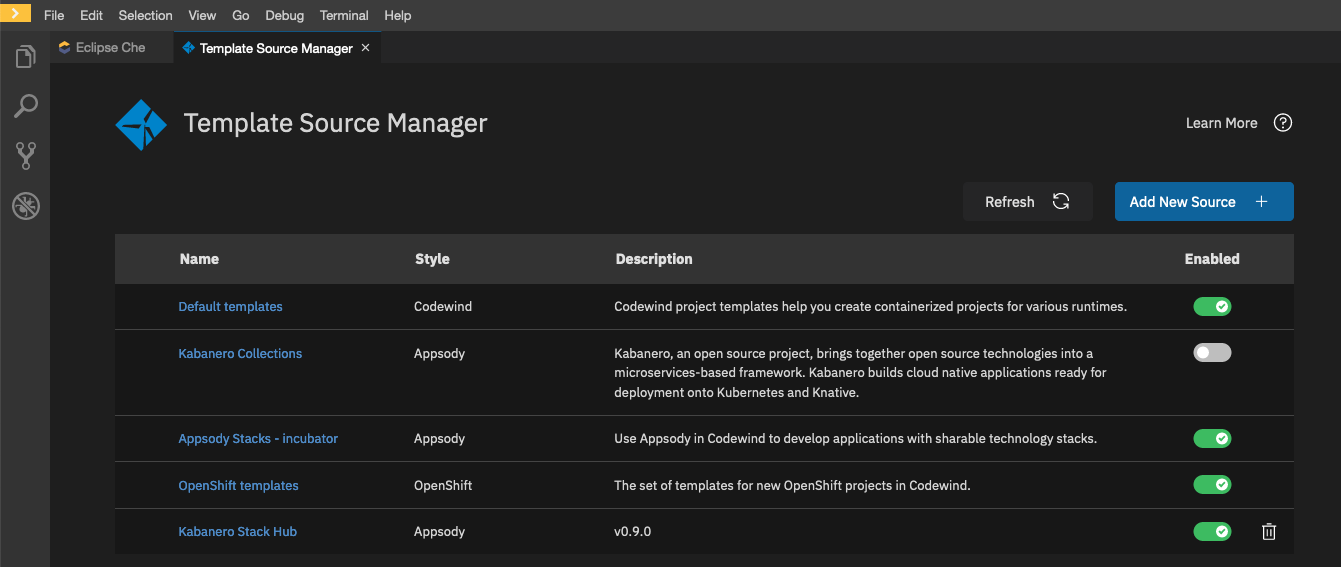Open the Source Control branch icon

pos(25,155)
